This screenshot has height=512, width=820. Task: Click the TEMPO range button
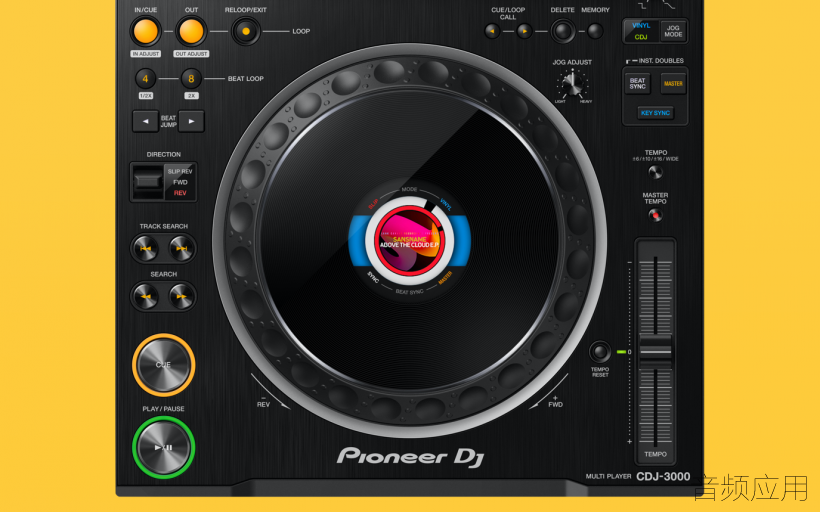(655, 172)
